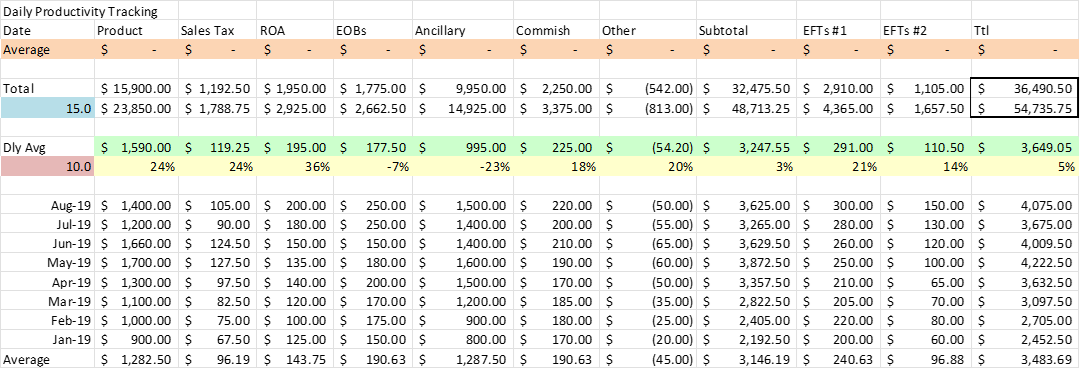Click the 'Jul-19' date cell

(48, 224)
